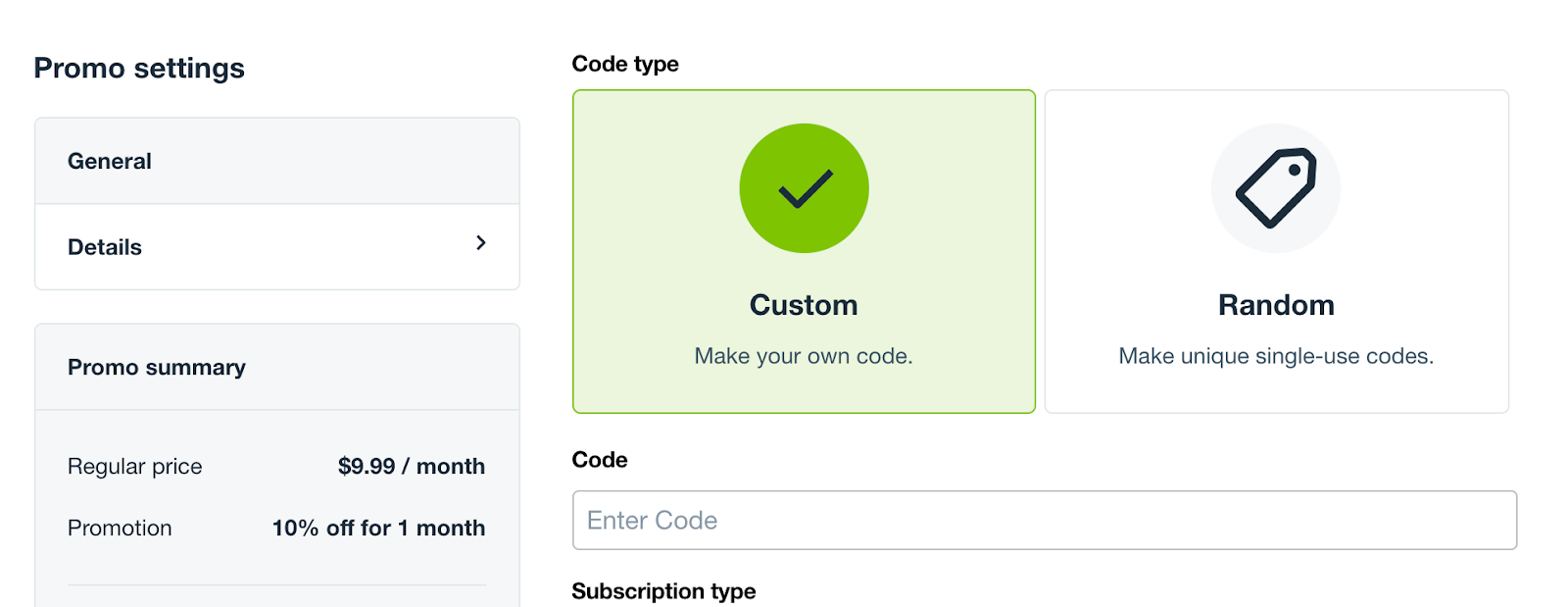1568x607 pixels.
Task: Expand Details using the chevron arrow
Action: pyautogui.click(x=480, y=243)
